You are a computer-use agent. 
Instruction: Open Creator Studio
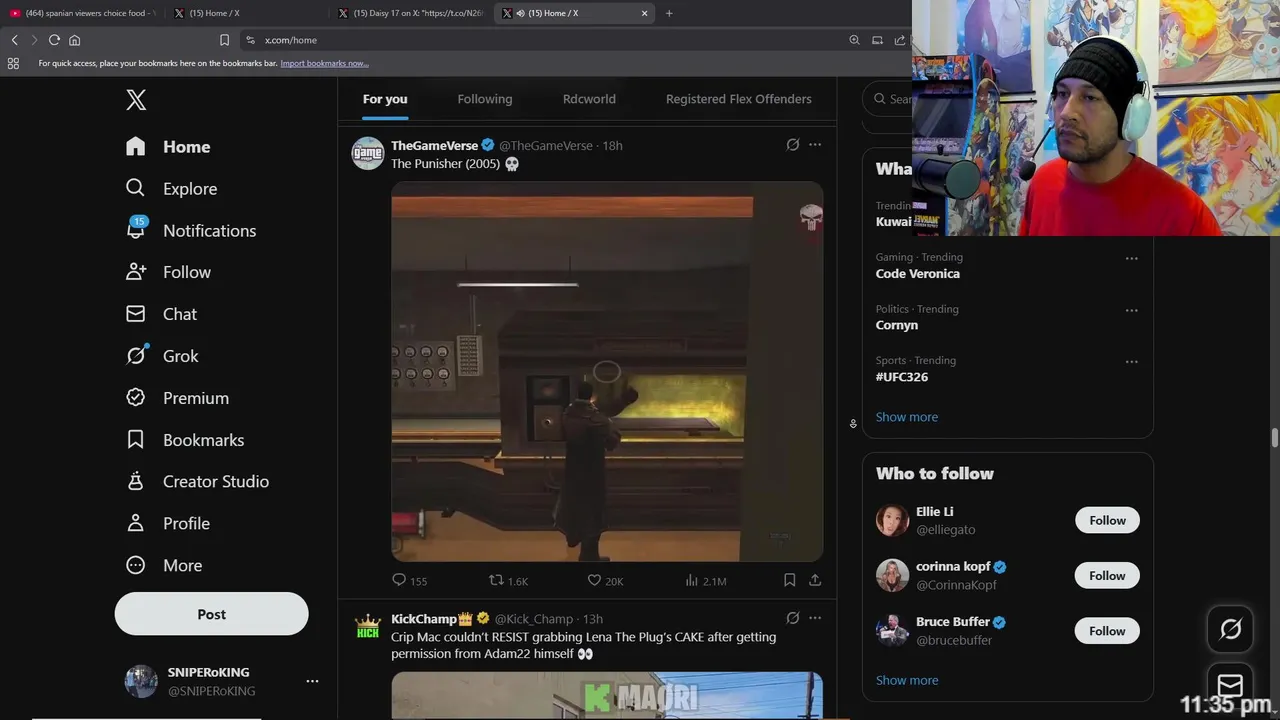point(197,481)
